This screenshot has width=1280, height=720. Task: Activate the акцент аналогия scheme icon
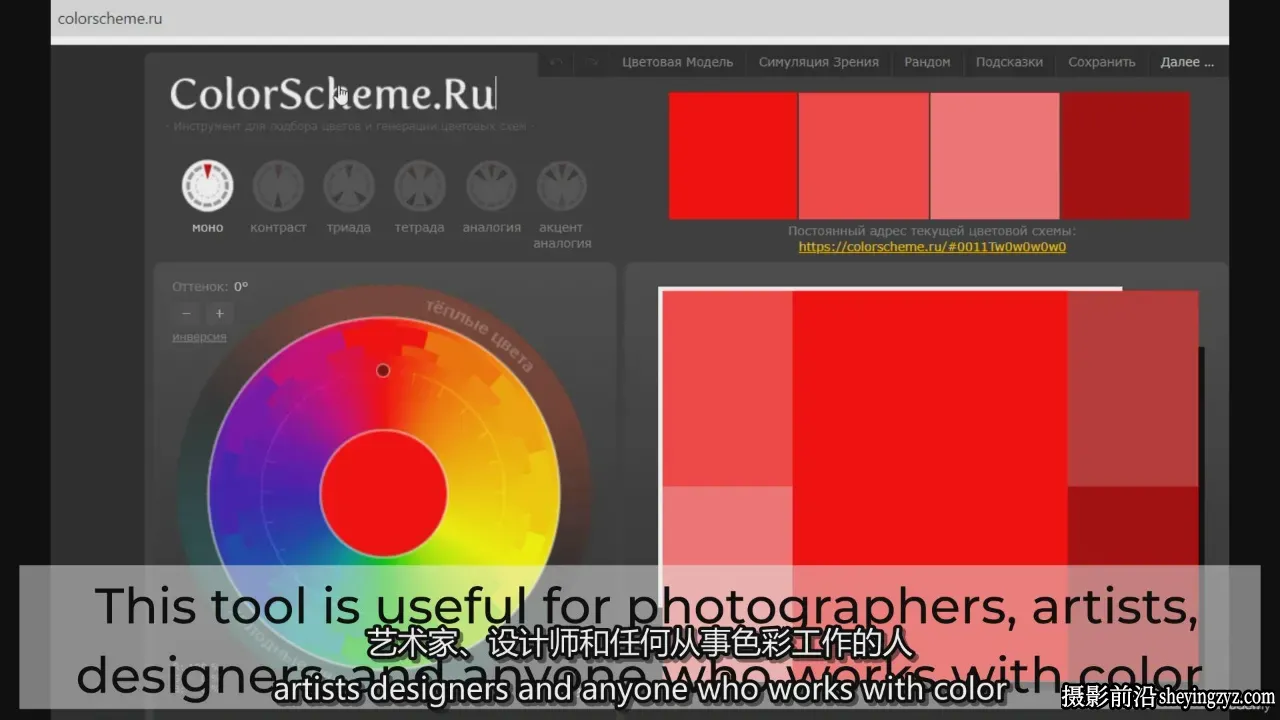click(x=562, y=186)
